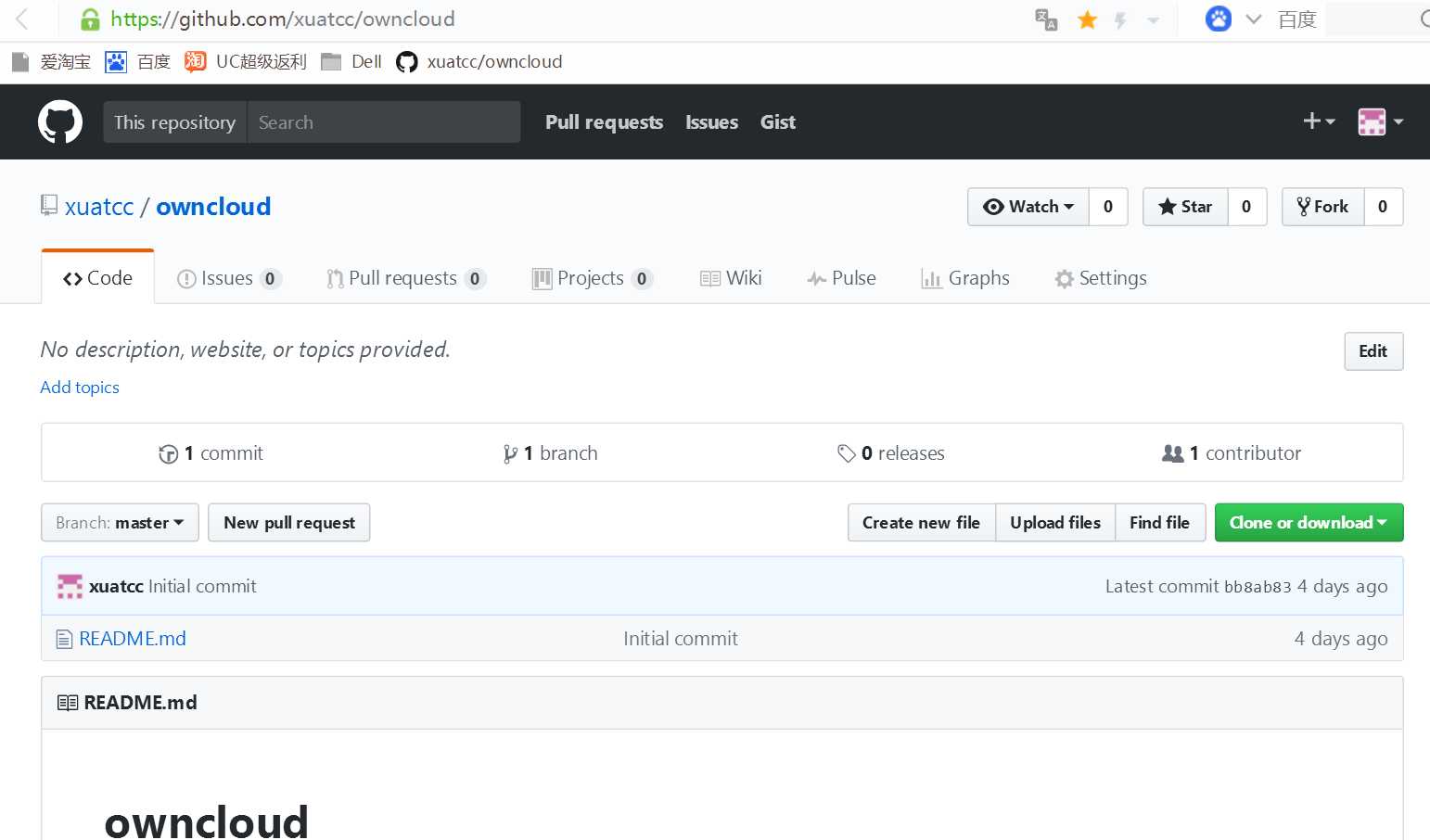Open the Settings tab
Screen dimensions: 1430x840
tap(1101, 278)
